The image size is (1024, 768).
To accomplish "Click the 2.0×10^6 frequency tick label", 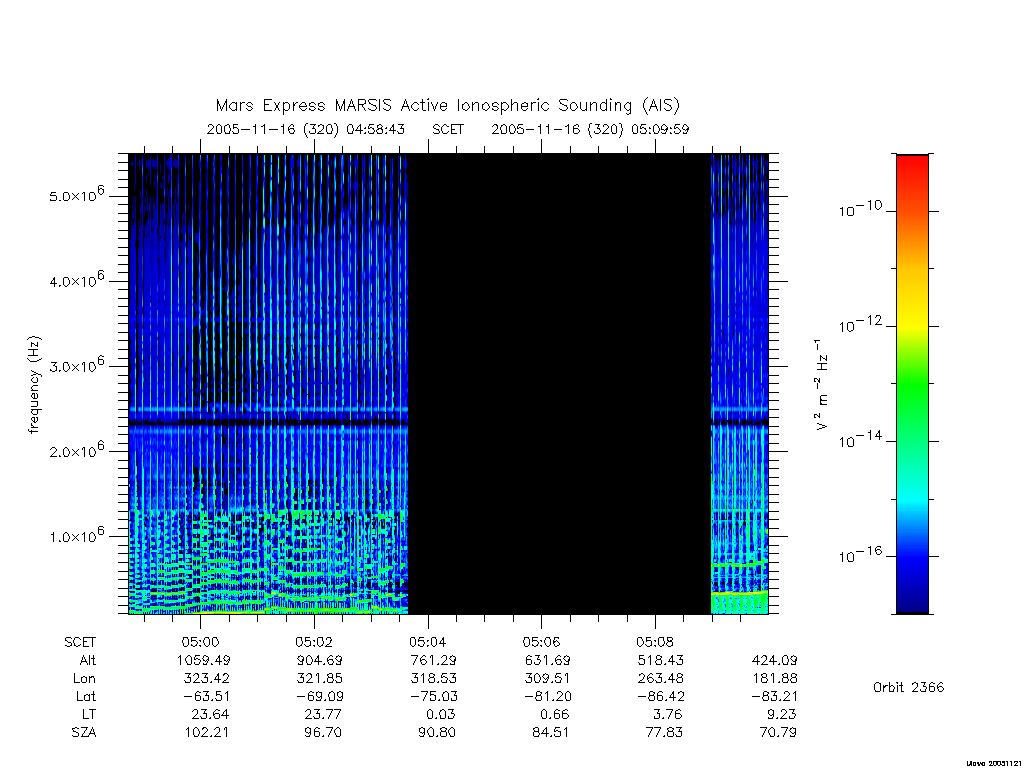I will pyautogui.click(x=76, y=450).
